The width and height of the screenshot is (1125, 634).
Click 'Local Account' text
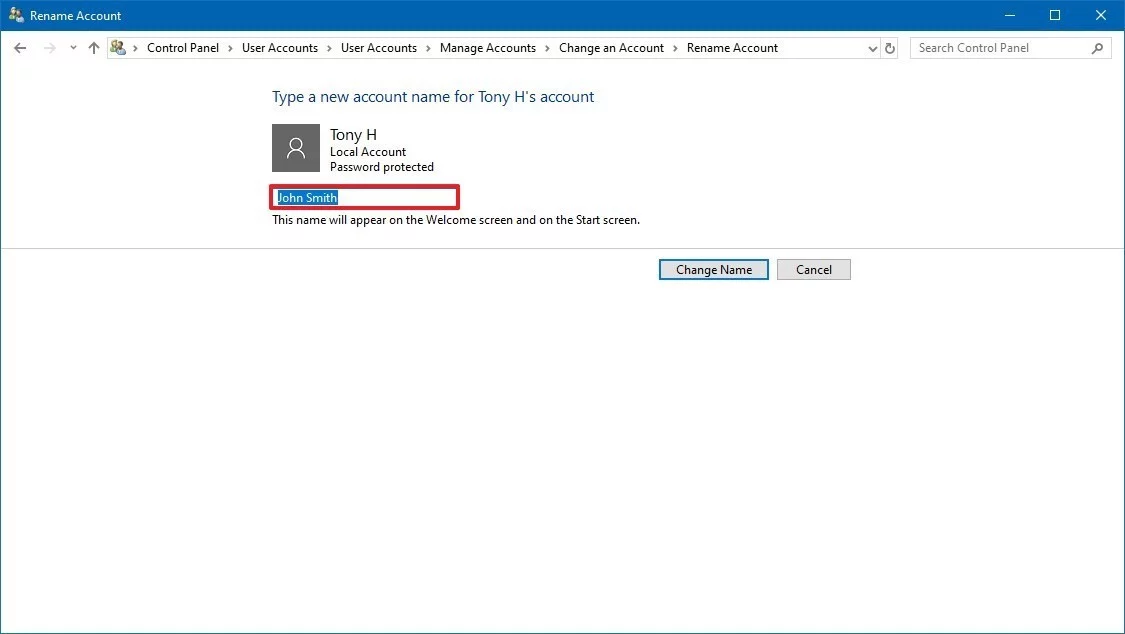[368, 152]
